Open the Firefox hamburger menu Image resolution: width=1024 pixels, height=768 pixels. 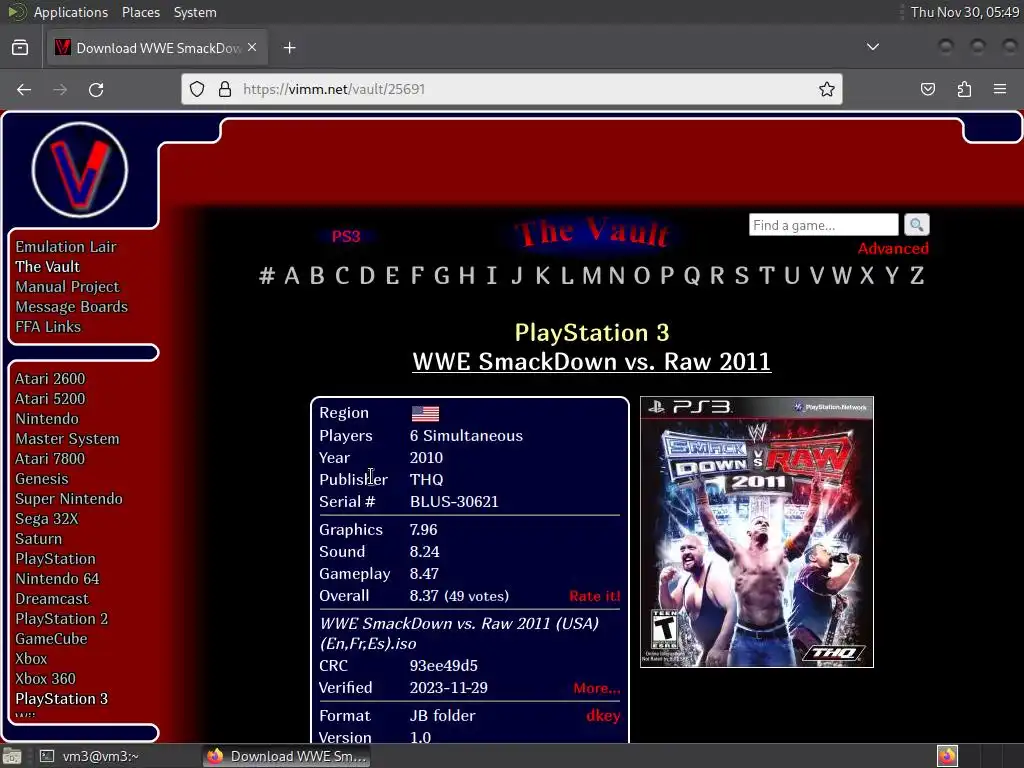(1000, 89)
